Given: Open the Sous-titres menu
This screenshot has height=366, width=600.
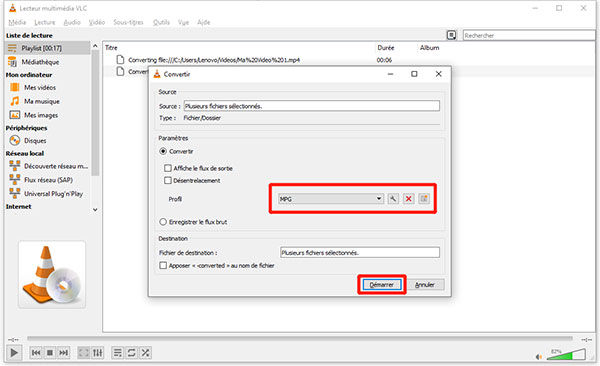Looking at the screenshot, I should (128, 22).
